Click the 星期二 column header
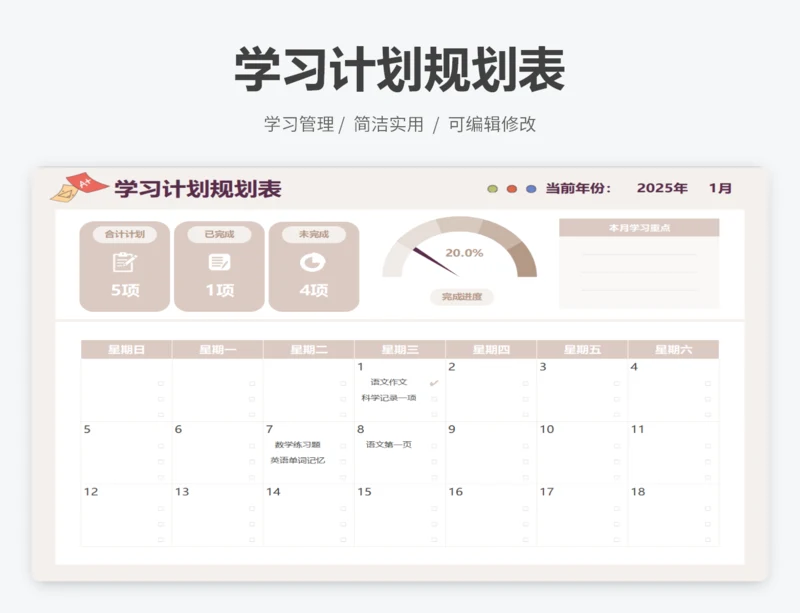This screenshot has height=613, width=800. (x=309, y=350)
